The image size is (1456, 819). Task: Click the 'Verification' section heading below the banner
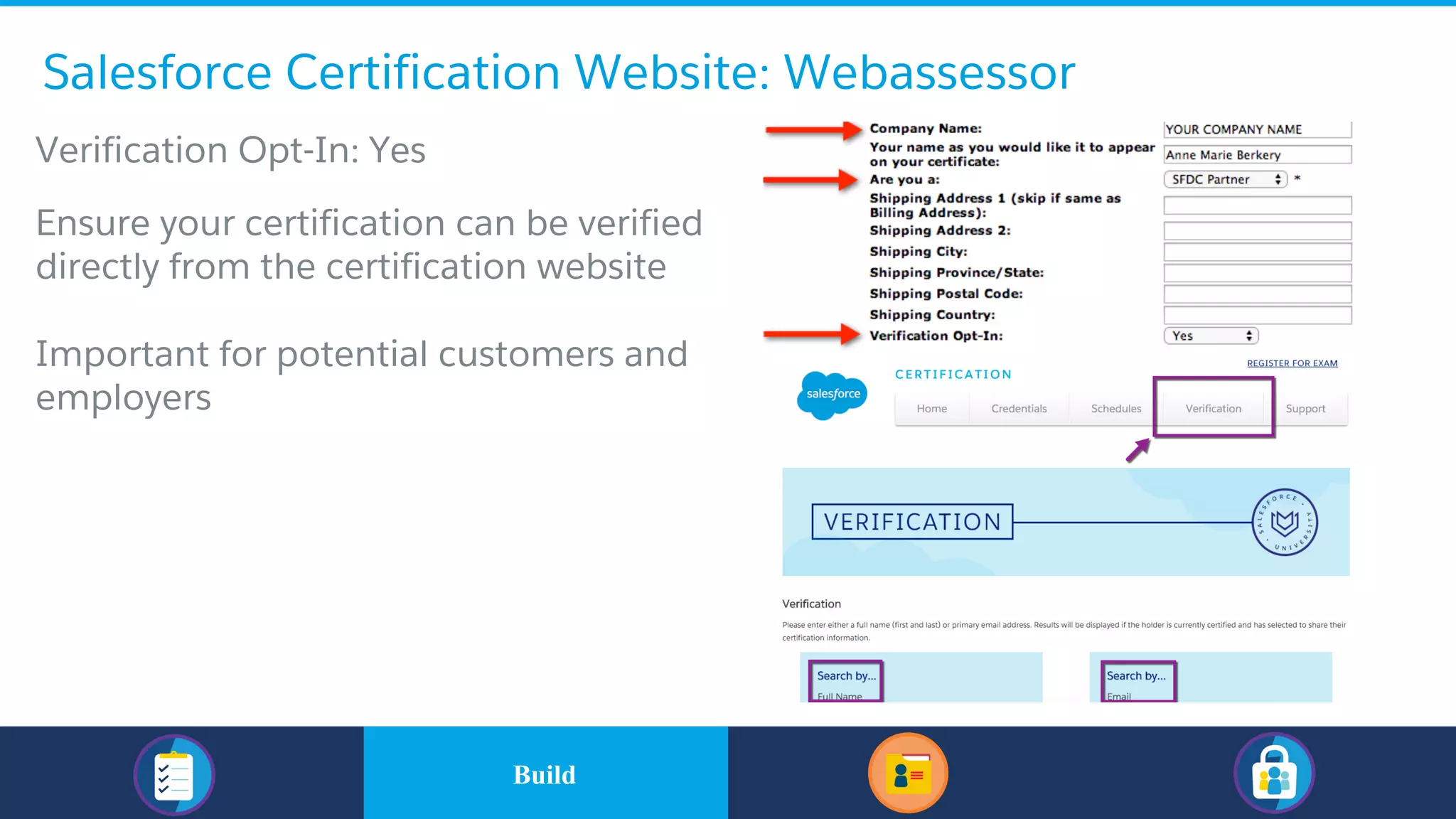tap(811, 604)
